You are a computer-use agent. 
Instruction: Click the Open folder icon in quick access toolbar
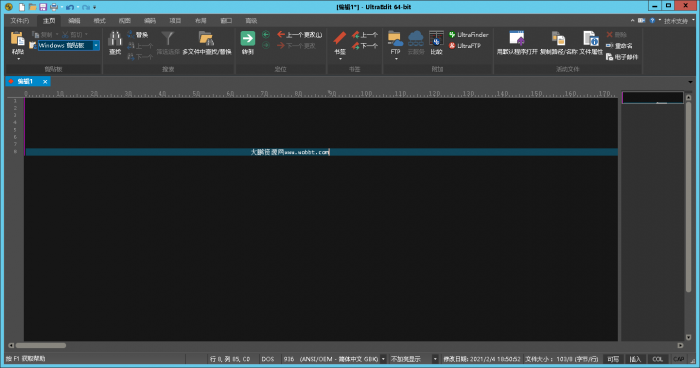(x=32, y=7)
